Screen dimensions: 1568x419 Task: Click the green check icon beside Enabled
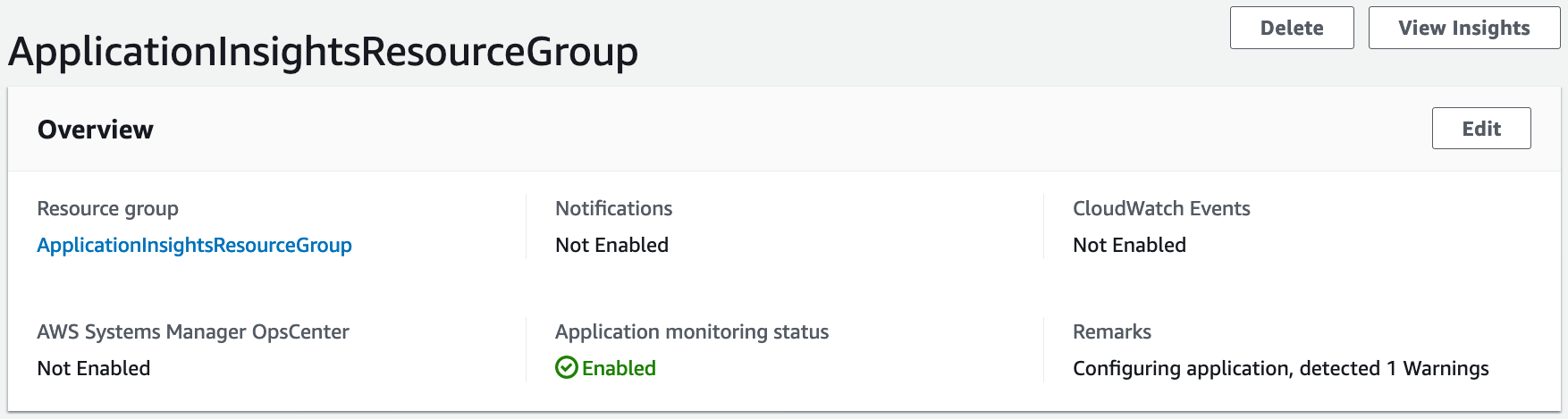[567, 368]
